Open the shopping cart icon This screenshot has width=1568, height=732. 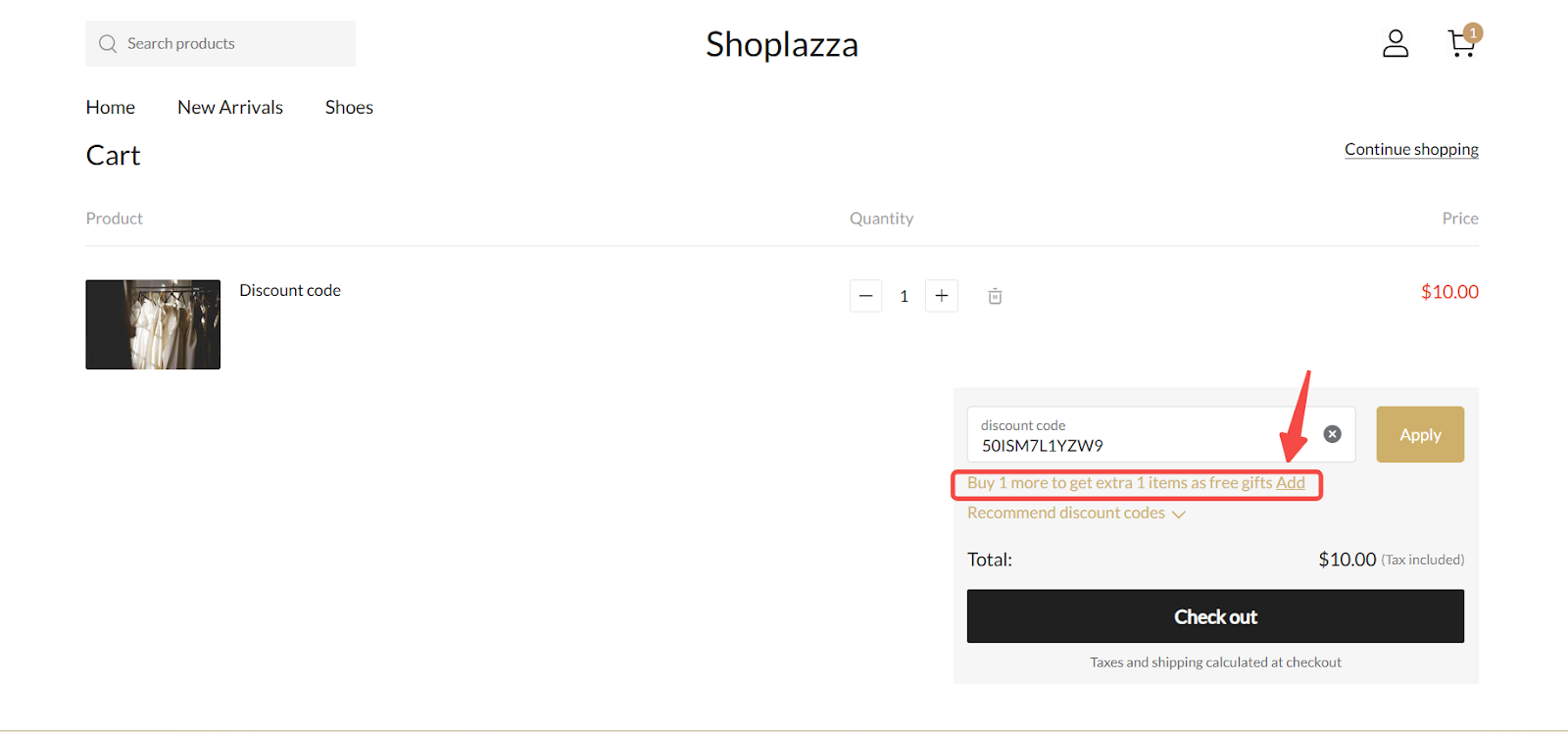pos(1460,44)
